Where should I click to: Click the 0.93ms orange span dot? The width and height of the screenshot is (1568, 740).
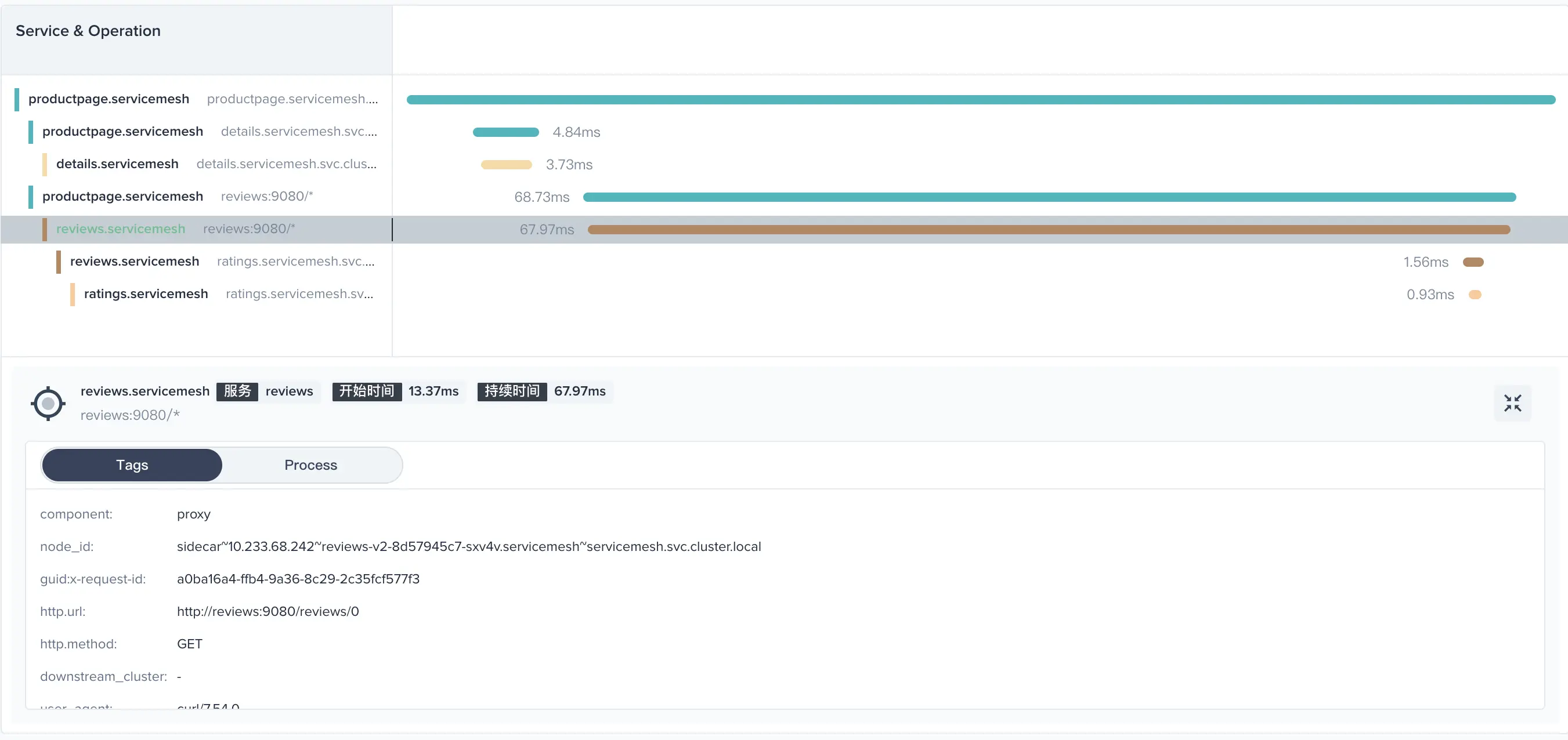click(1475, 295)
